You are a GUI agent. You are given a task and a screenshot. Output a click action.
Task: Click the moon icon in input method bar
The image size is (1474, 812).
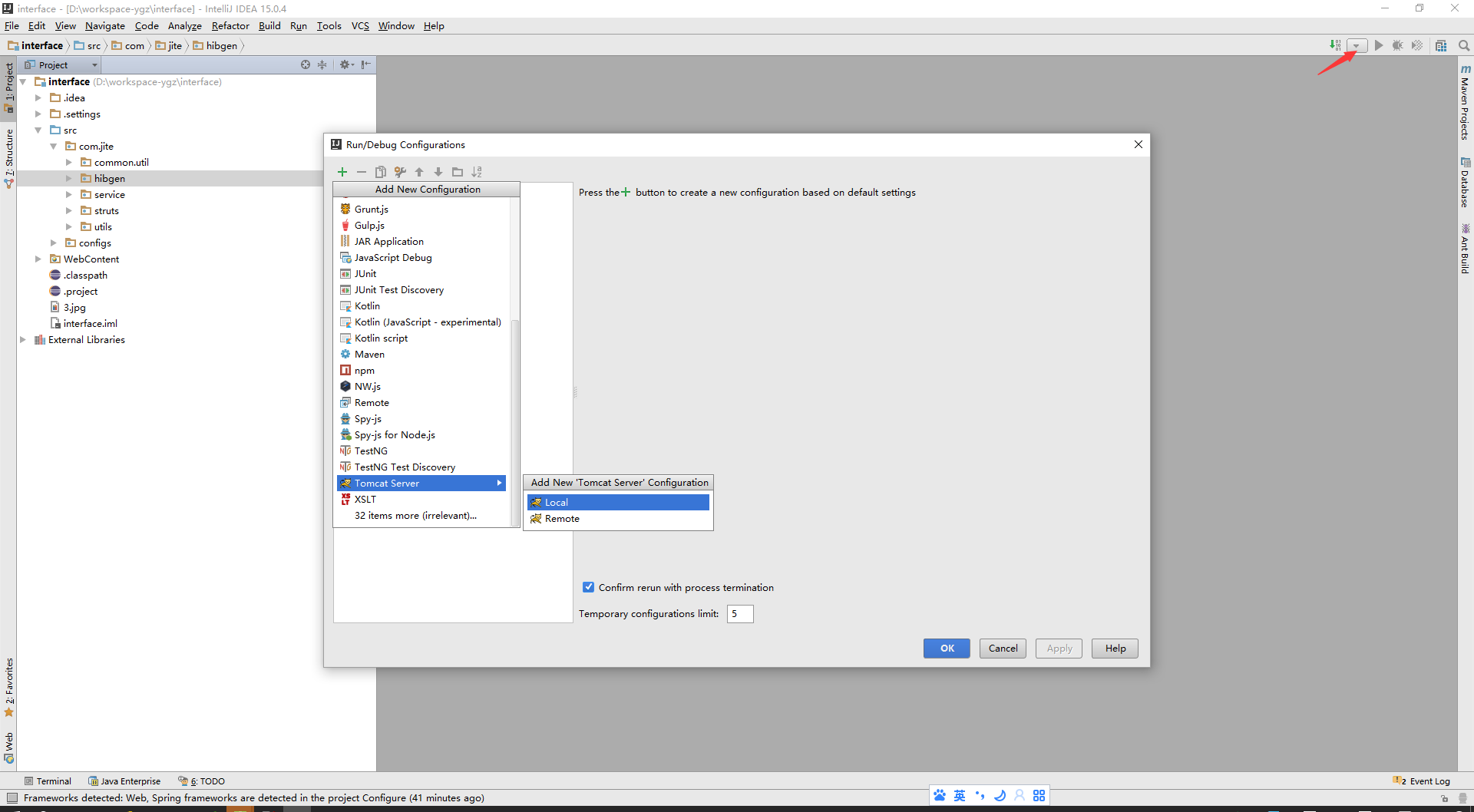coord(1000,796)
